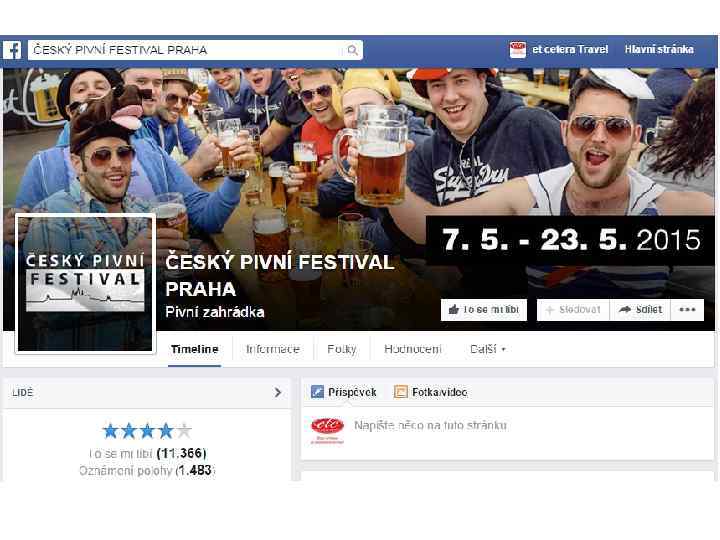Click the search magnifier icon

tap(352, 50)
